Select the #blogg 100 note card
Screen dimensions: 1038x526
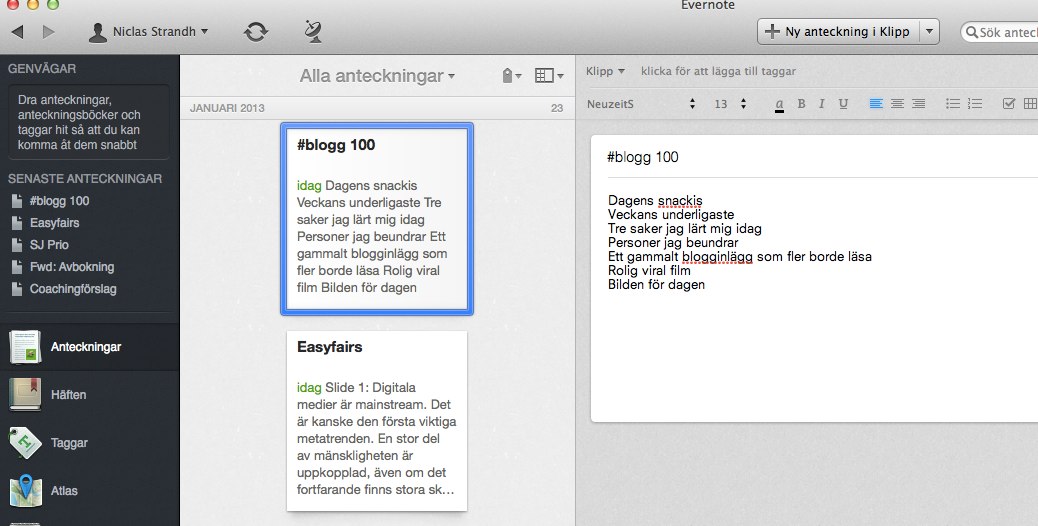[377, 218]
